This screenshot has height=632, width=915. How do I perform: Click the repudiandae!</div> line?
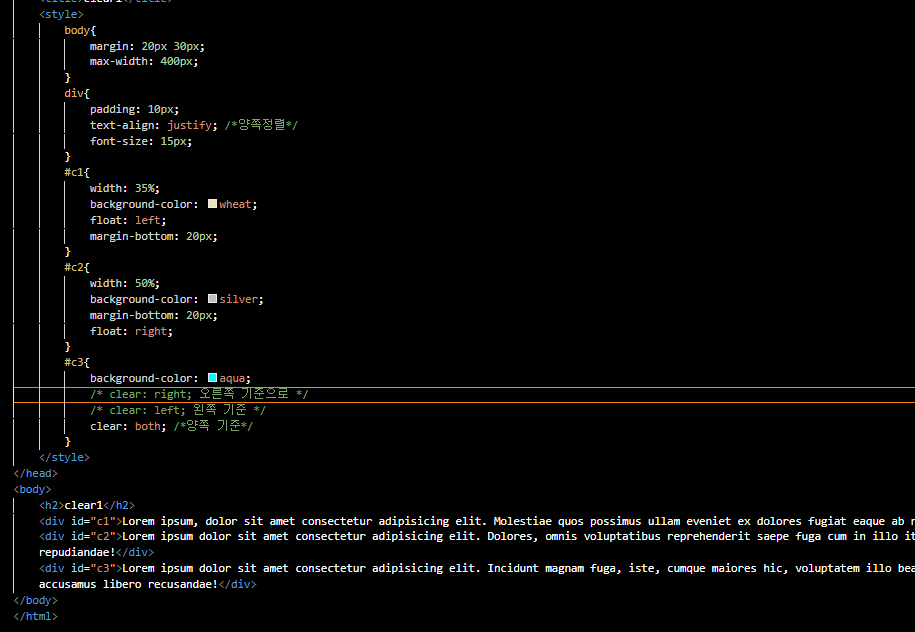pos(96,551)
